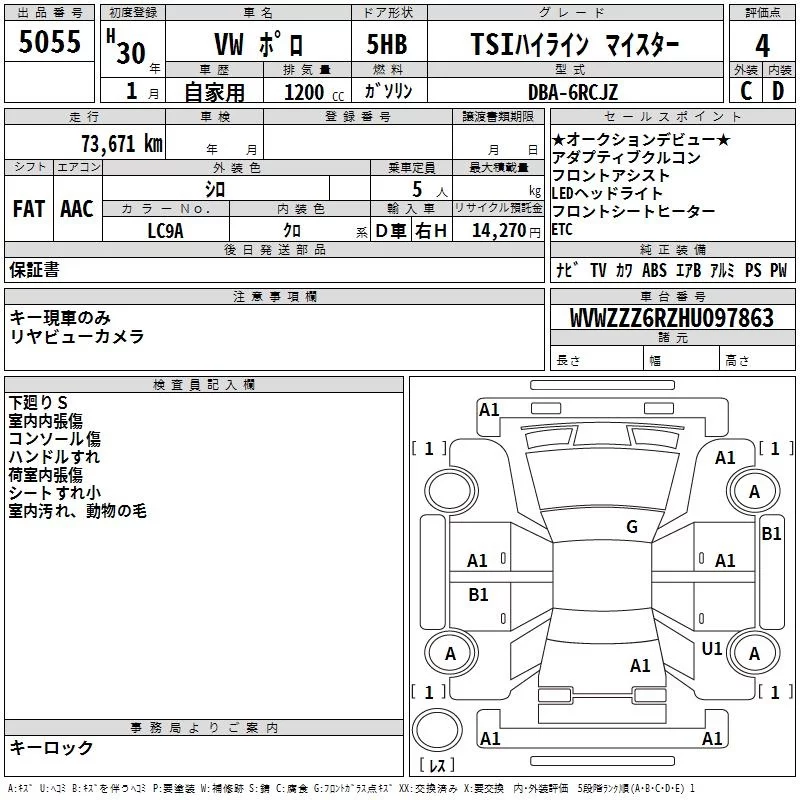
Task: Select the H30 first registration year
Action: (x=127, y=48)
